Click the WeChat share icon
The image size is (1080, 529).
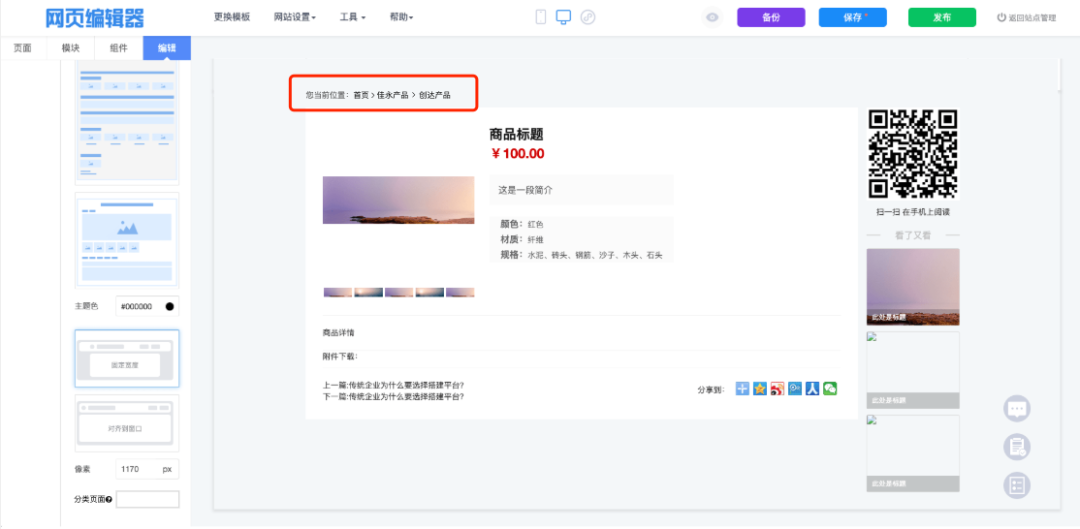[x=829, y=389]
